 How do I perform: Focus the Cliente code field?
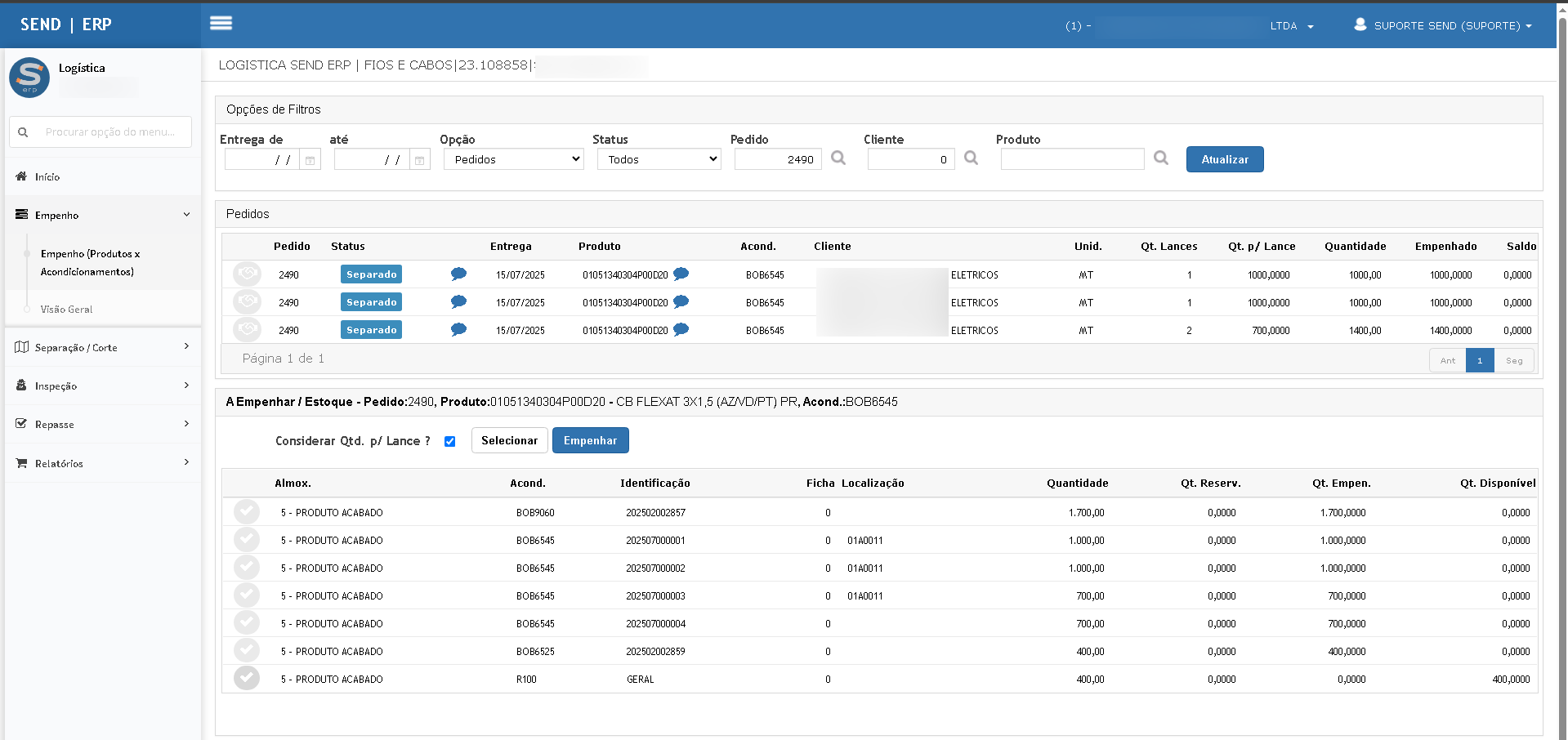tap(911, 159)
